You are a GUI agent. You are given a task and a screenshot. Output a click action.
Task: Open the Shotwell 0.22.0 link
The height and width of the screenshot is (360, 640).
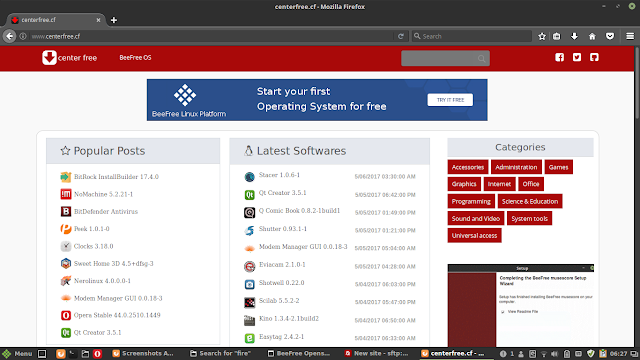(281, 282)
